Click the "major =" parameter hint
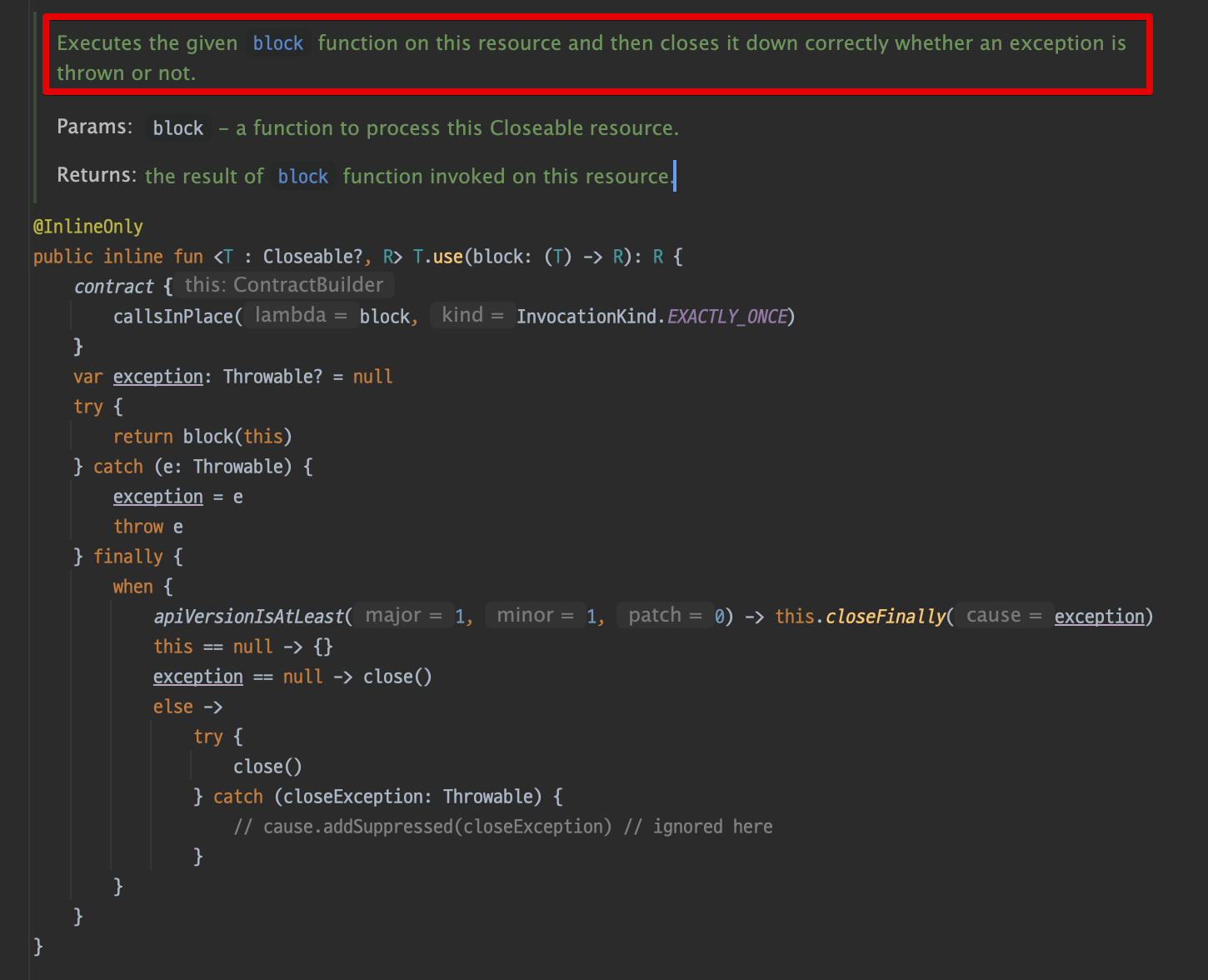 point(404,615)
